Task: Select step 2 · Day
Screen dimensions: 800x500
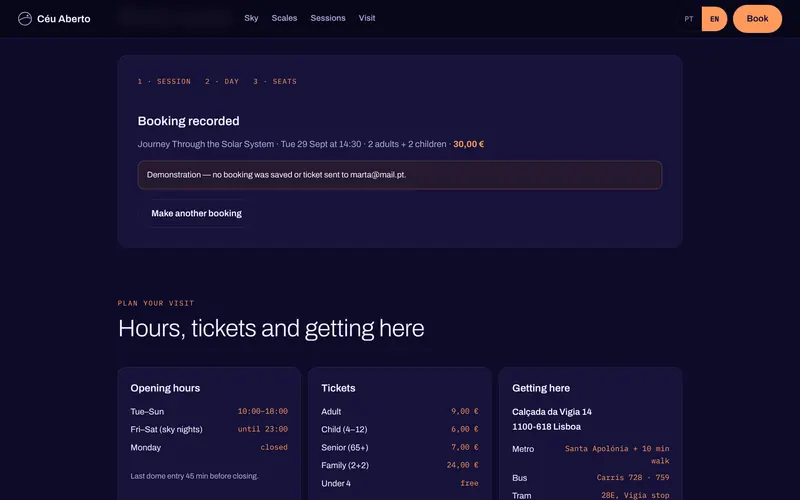Action: [222, 81]
